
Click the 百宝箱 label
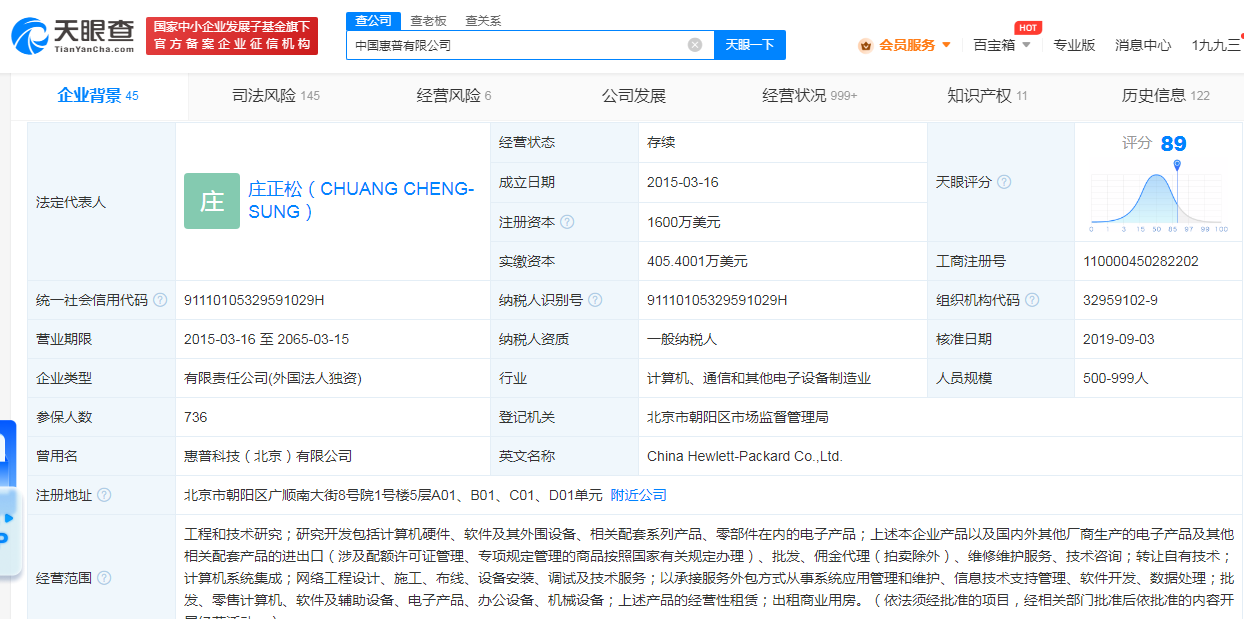pyautogui.click(x=994, y=45)
